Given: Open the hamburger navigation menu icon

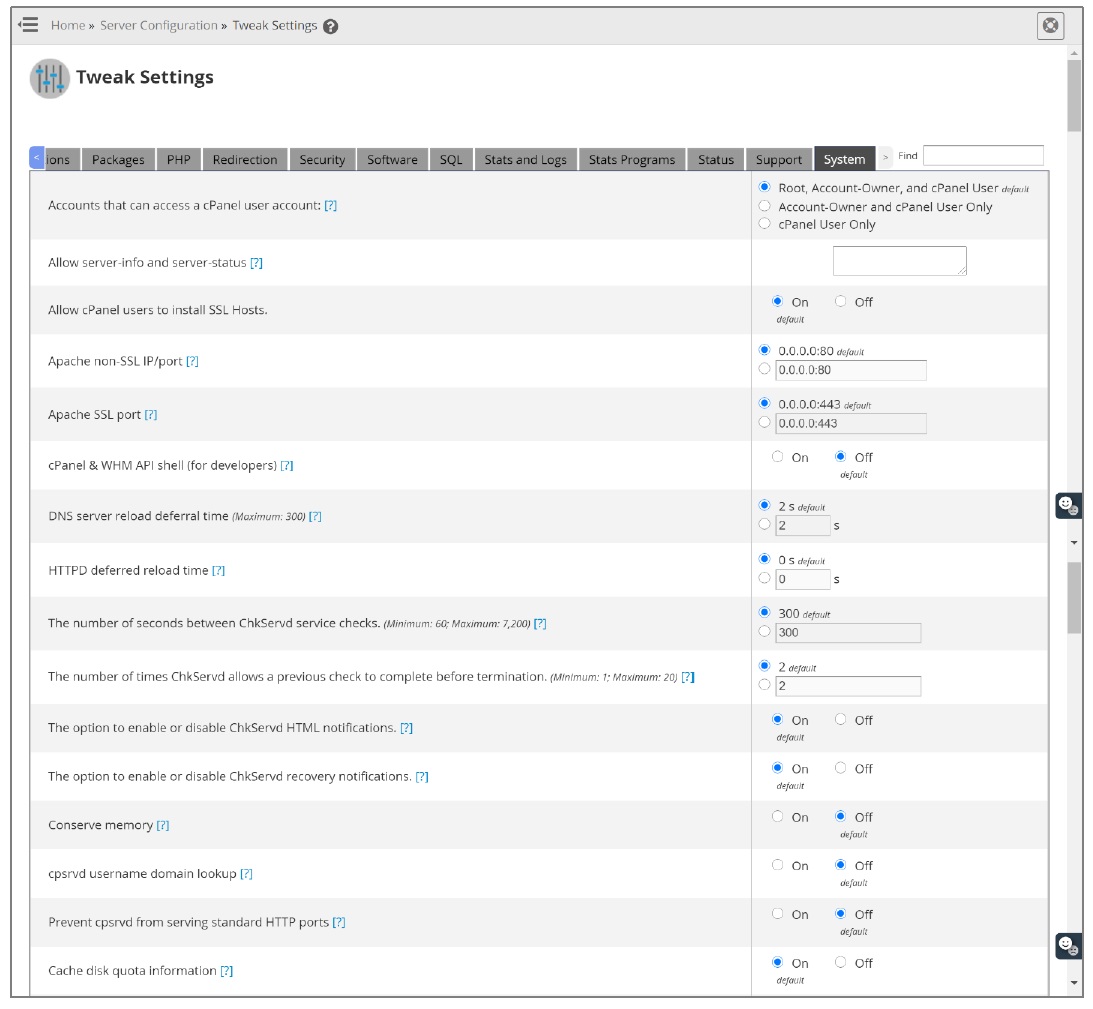Looking at the screenshot, I should tap(28, 25).
